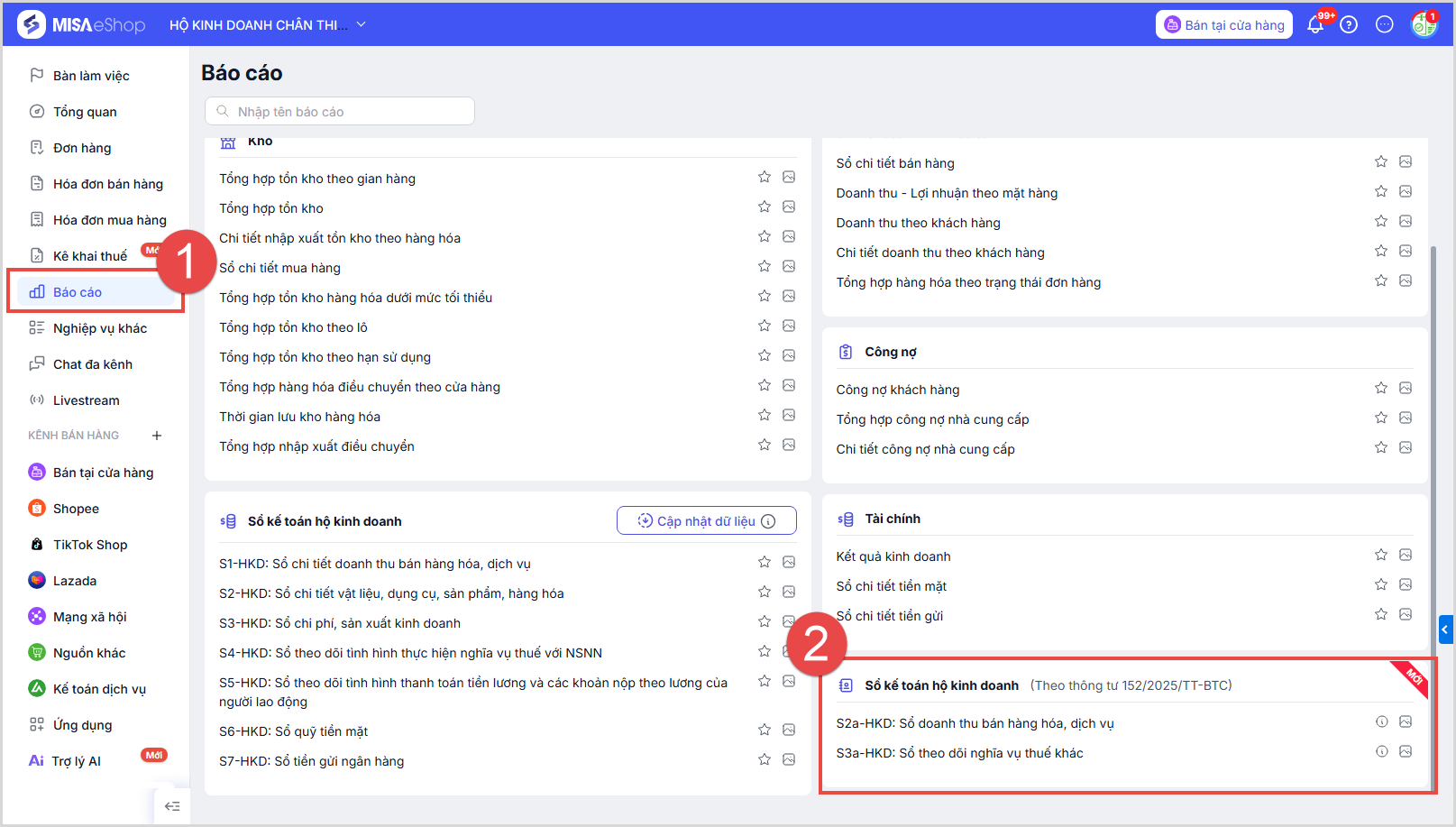Screen dimensions: 1456x827
Task: Open the Shopee sales channel
Action: [x=76, y=509]
